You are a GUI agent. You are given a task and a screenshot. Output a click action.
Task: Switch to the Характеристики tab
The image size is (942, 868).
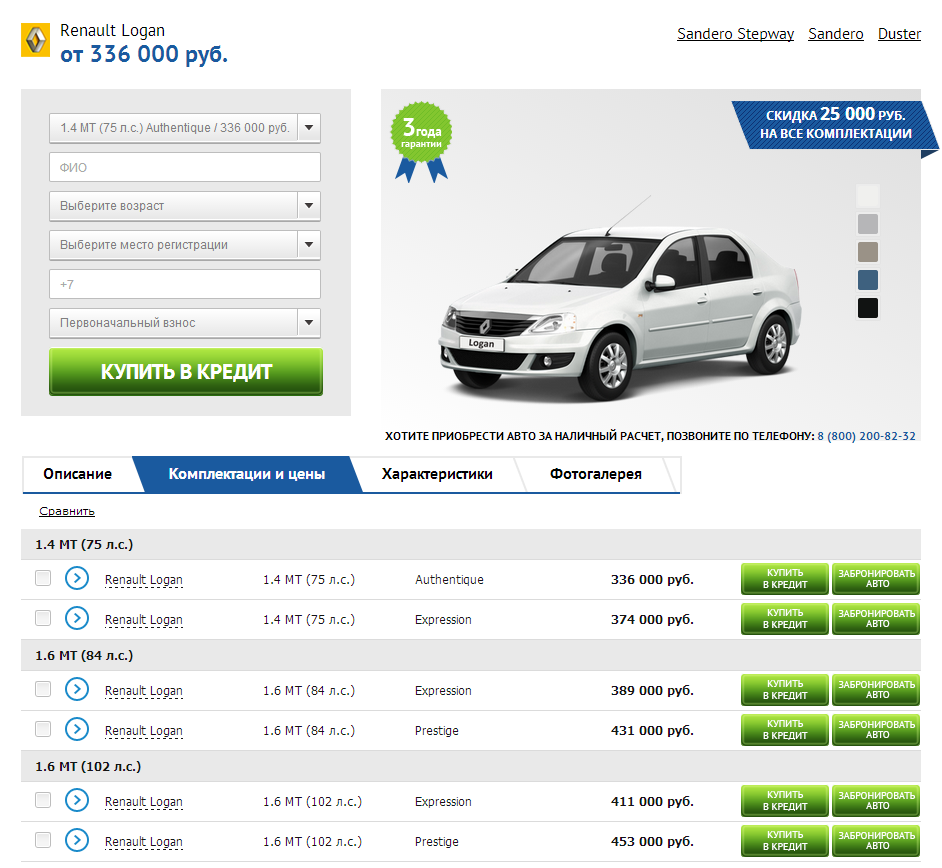pos(437,475)
